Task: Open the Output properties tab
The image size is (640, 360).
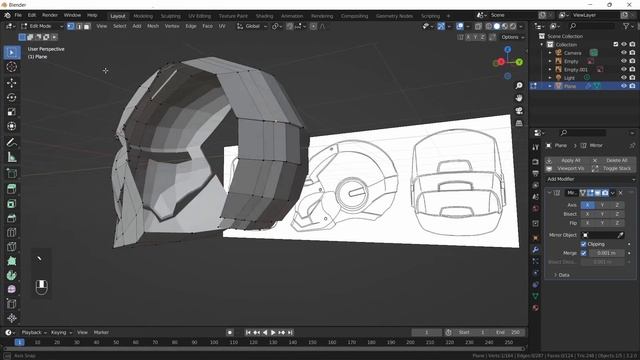Action: click(x=536, y=174)
